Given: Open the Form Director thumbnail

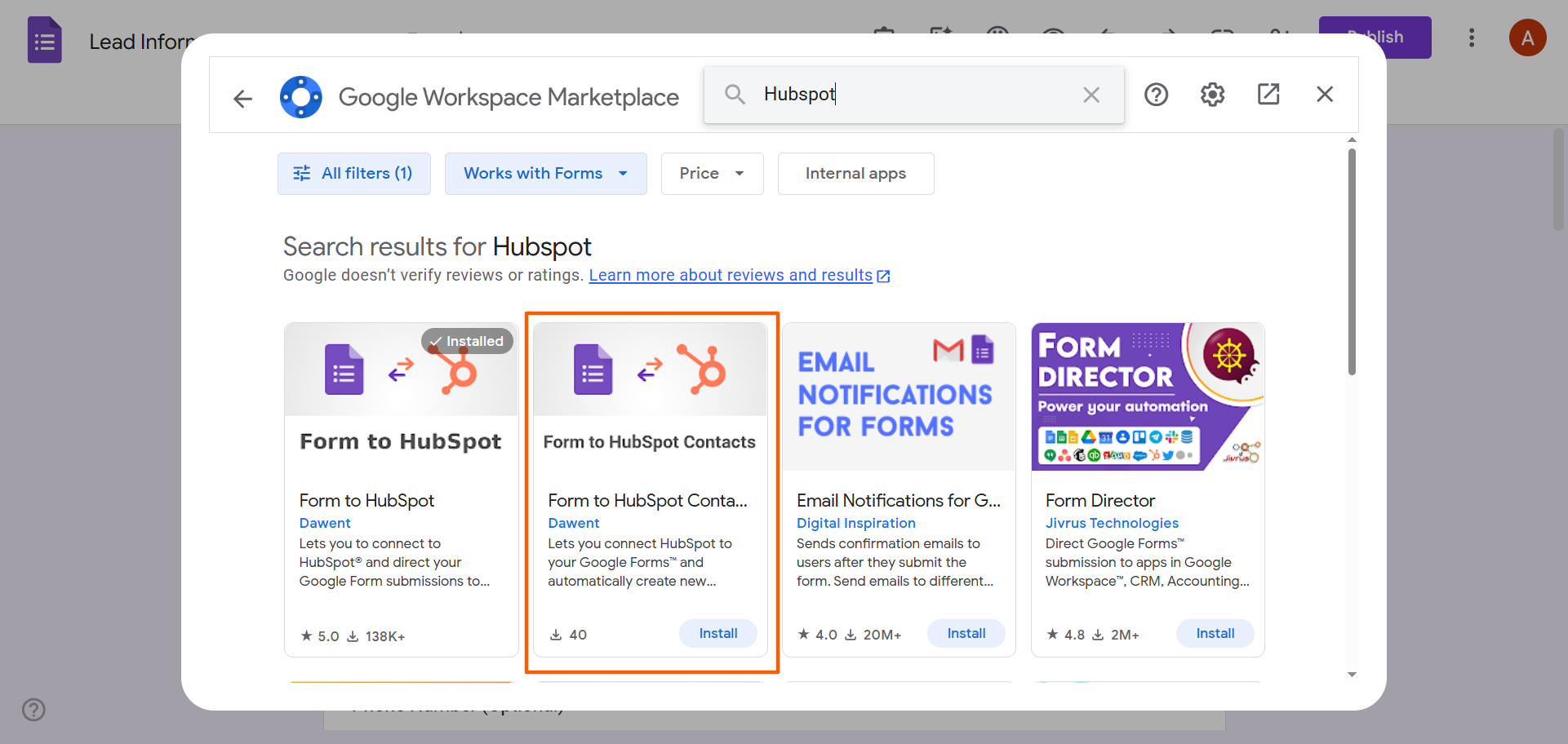Looking at the screenshot, I should pos(1148,396).
